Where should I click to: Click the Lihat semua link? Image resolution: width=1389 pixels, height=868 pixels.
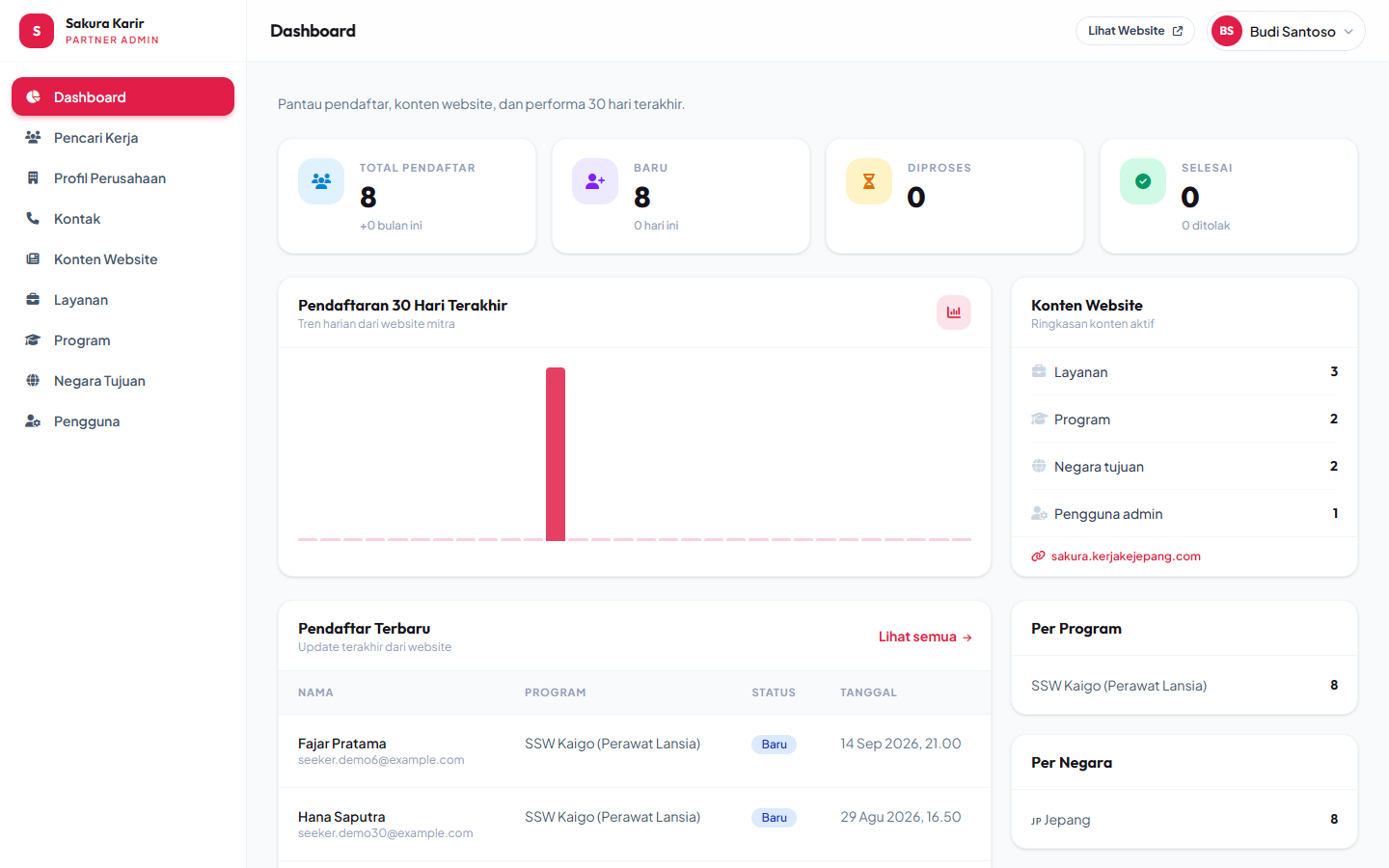click(925, 637)
